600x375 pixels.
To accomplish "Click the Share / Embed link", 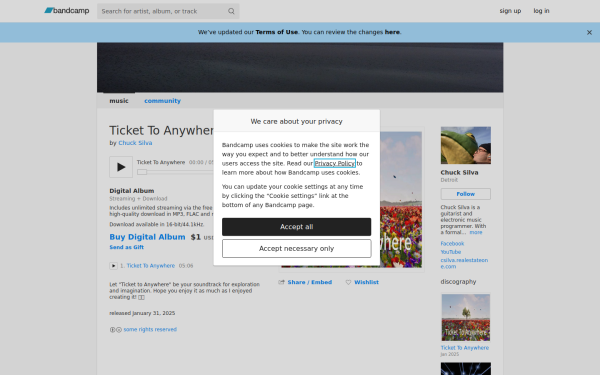I will click(310, 282).
